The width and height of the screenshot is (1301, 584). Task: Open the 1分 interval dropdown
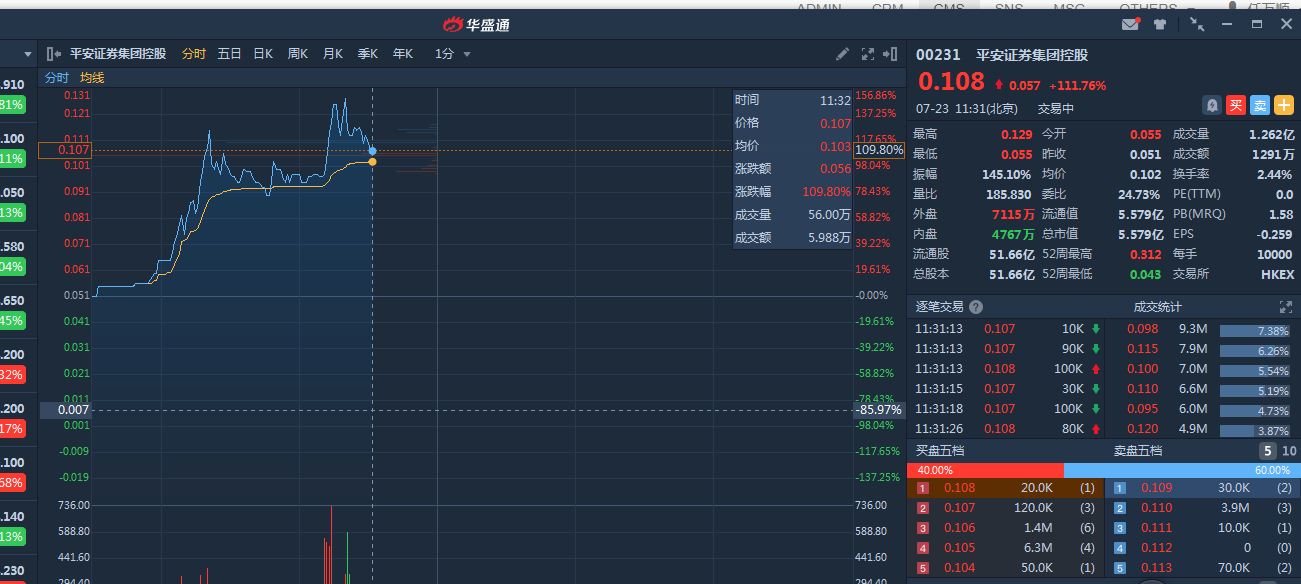(453, 54)
